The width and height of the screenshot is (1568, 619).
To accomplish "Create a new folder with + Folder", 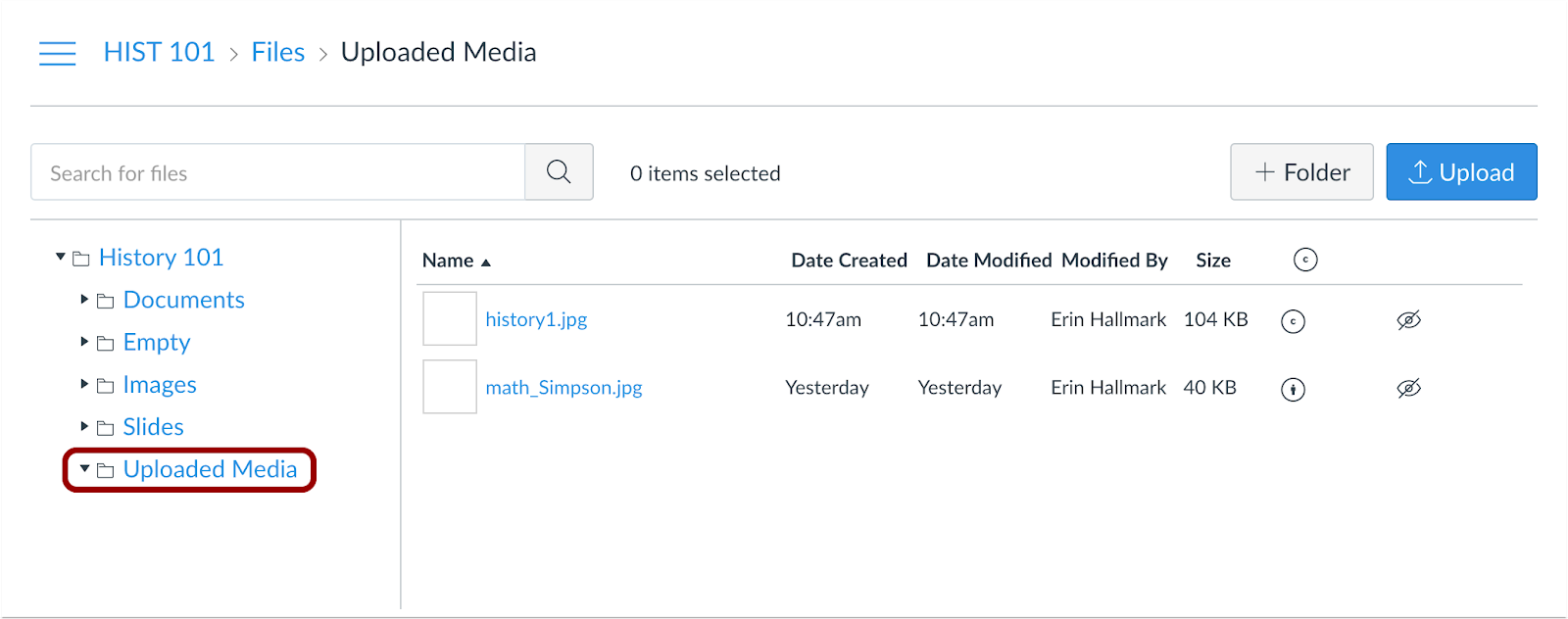I will click(1300, 172).
